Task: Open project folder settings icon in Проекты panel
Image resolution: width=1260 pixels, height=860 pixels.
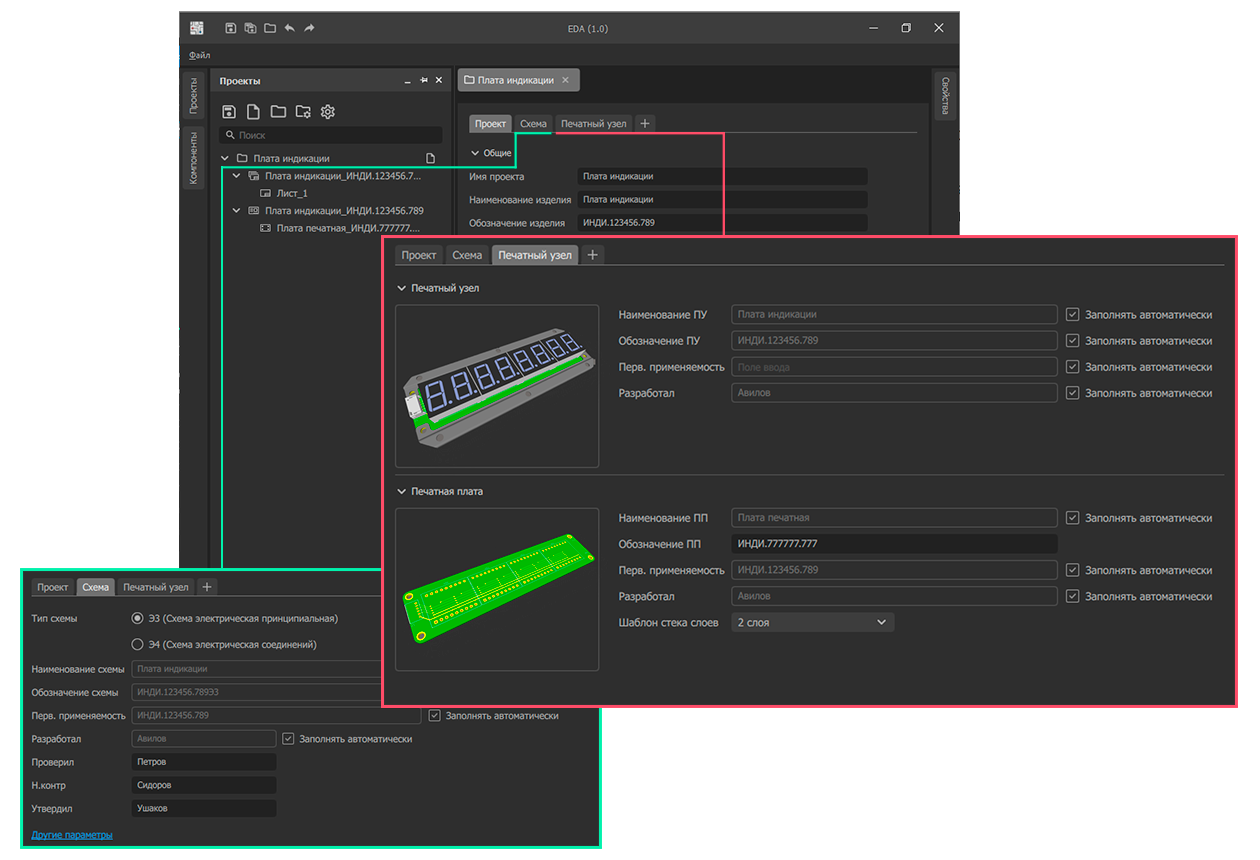Action: pos(303,111)
